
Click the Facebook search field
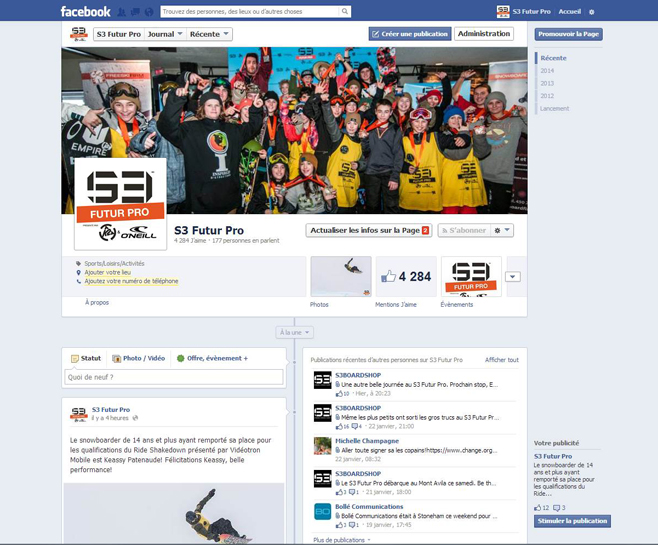pyautogui.click(x=250, y=11)
